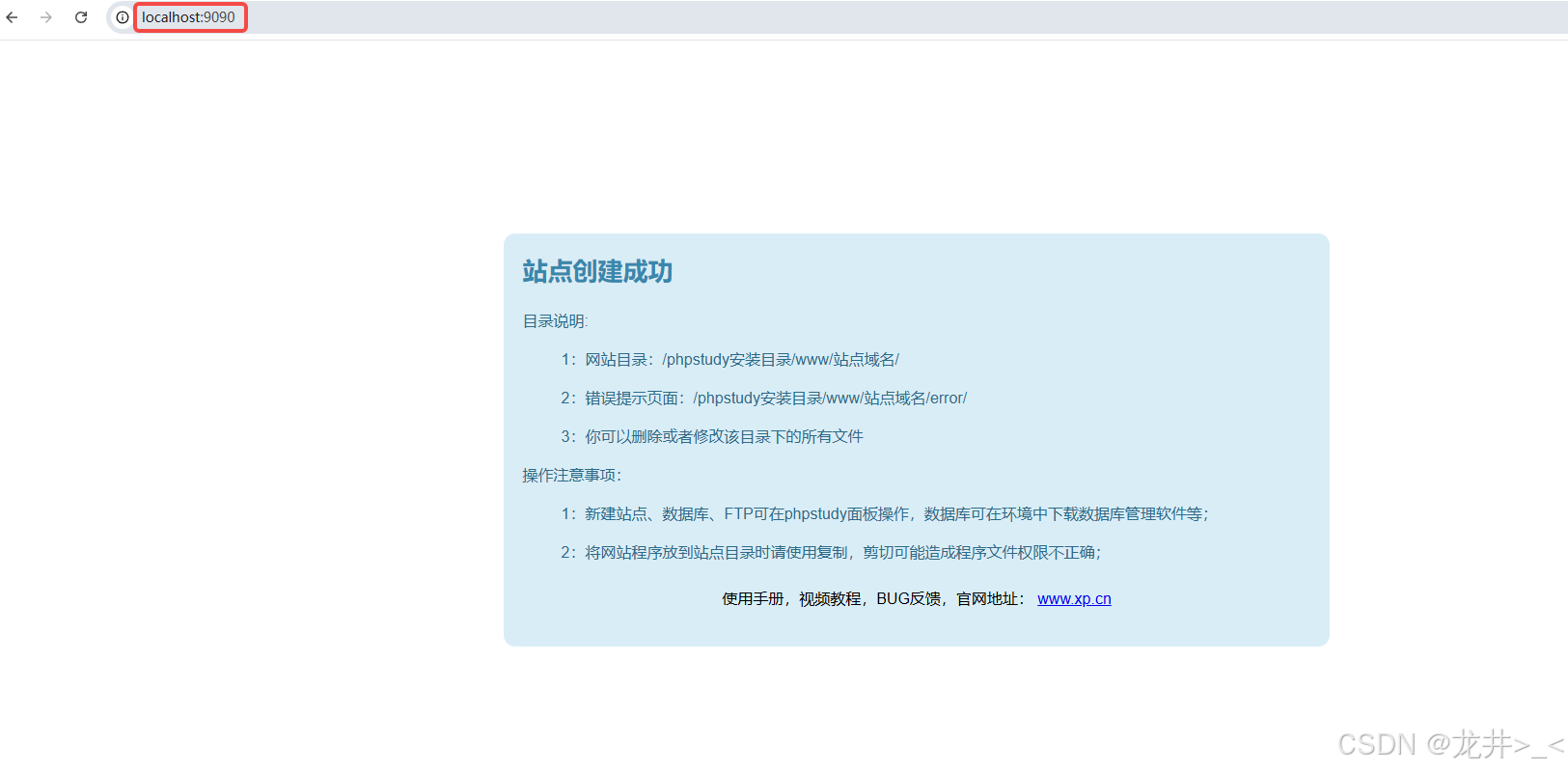Click the 操作注意事项 label
This screenshot has width=1568, height=771.
[572, 476]
